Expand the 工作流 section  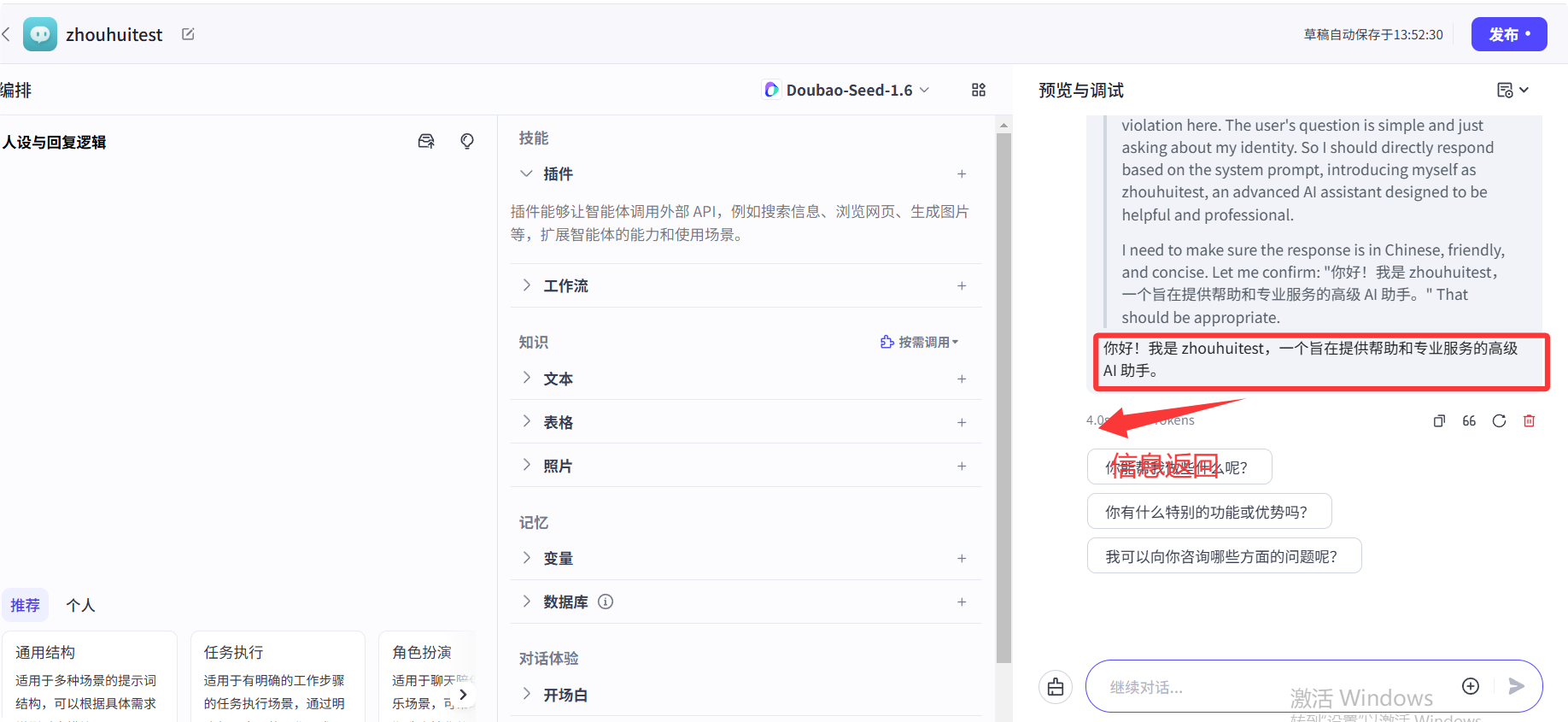[565, 285]
